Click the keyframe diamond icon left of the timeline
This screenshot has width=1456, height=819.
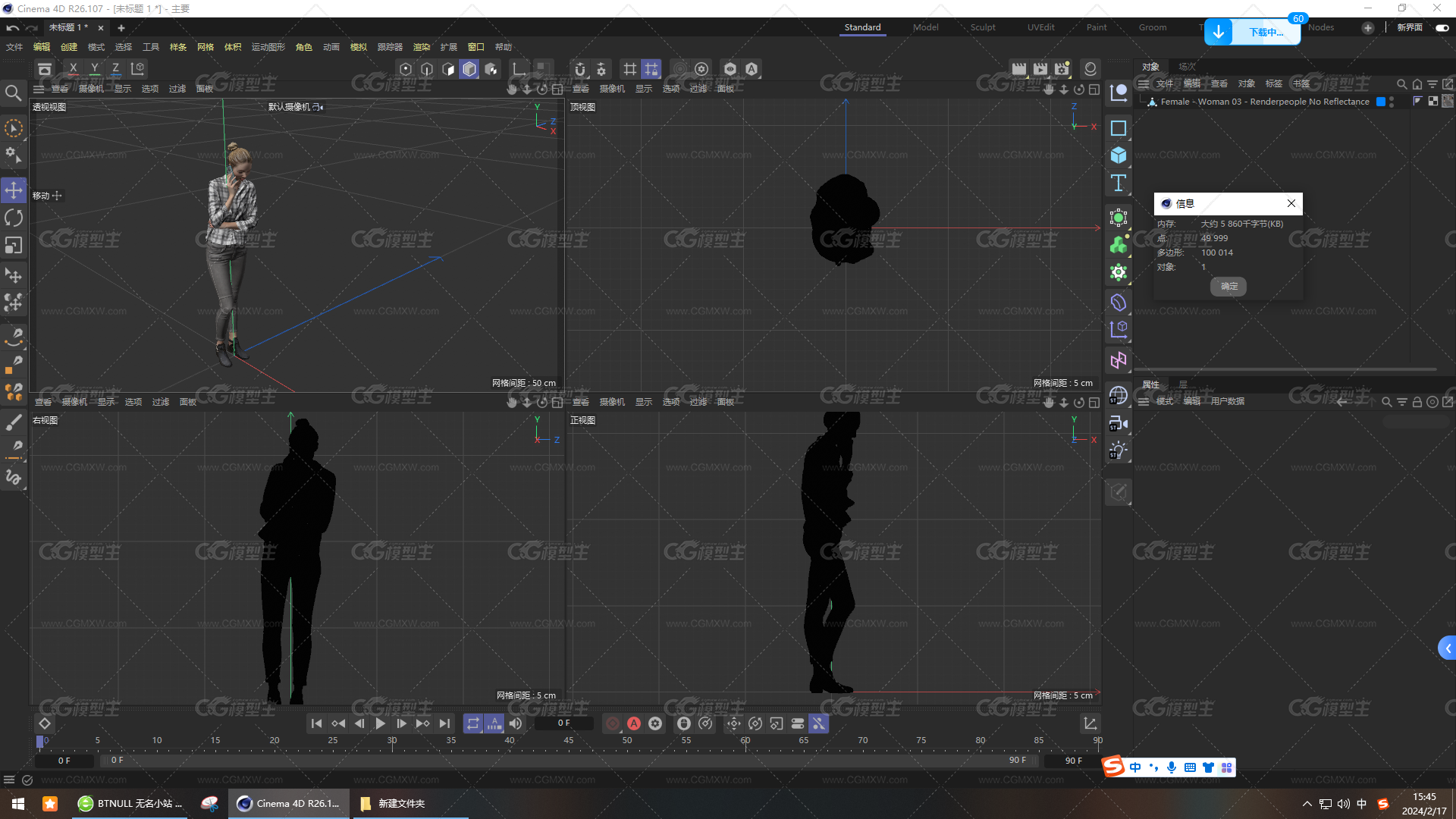(45, 723)
